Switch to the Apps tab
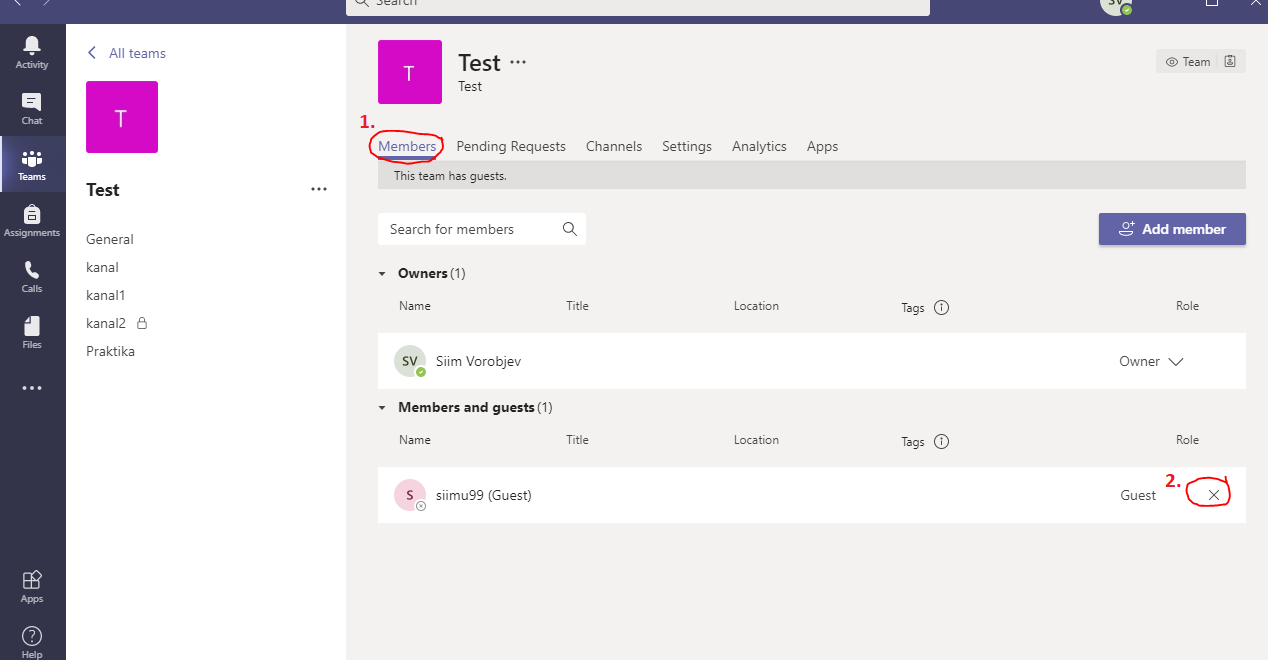Screen dimensions: 1268x660 822,146
